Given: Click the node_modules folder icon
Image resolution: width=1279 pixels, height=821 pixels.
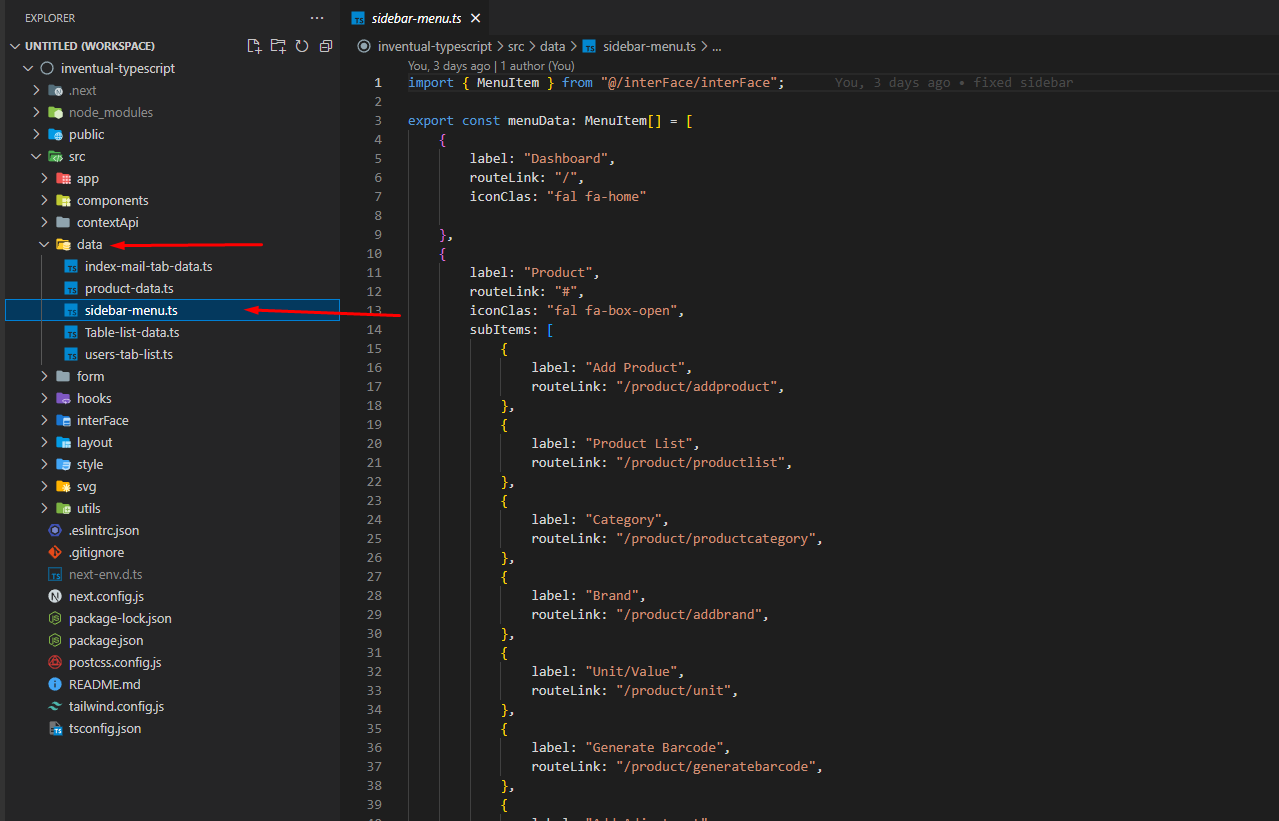Looking at the screenshot, I should (55, 112).
